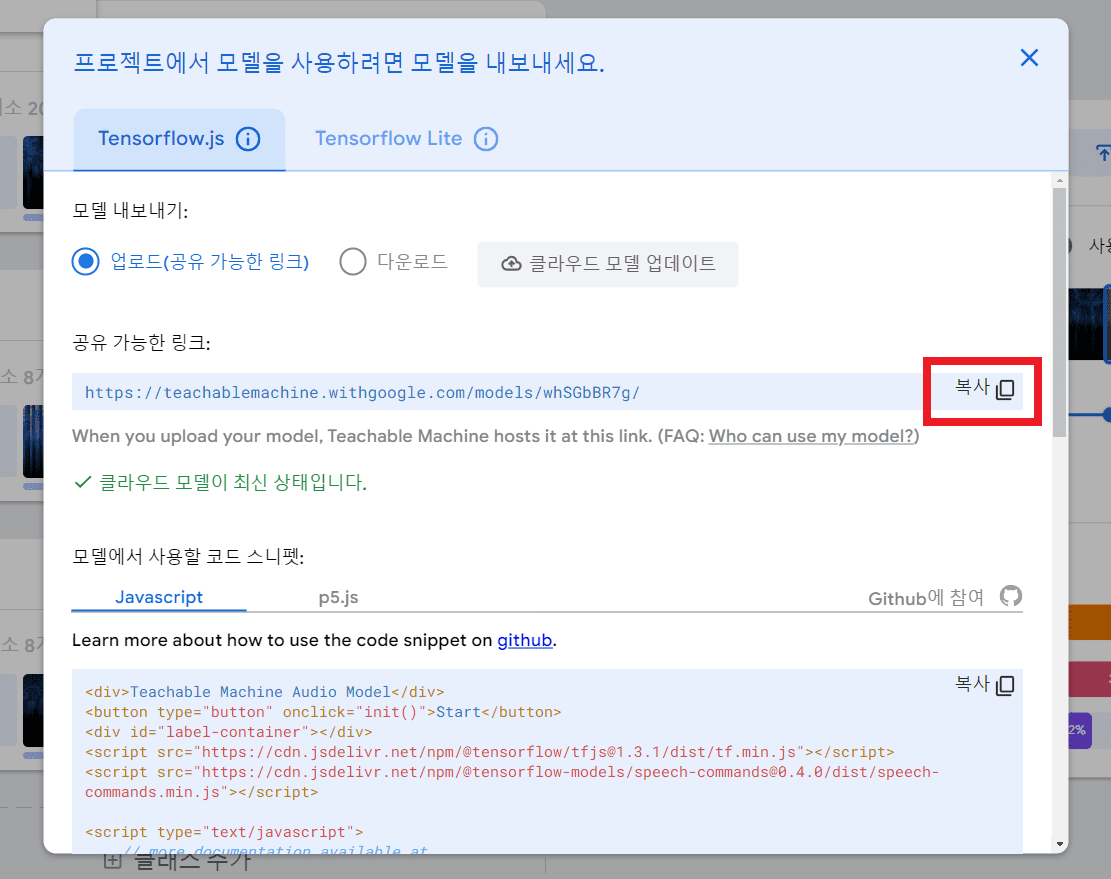
Task: Click the 모델 내보내기 label
Action: point(130,211)
